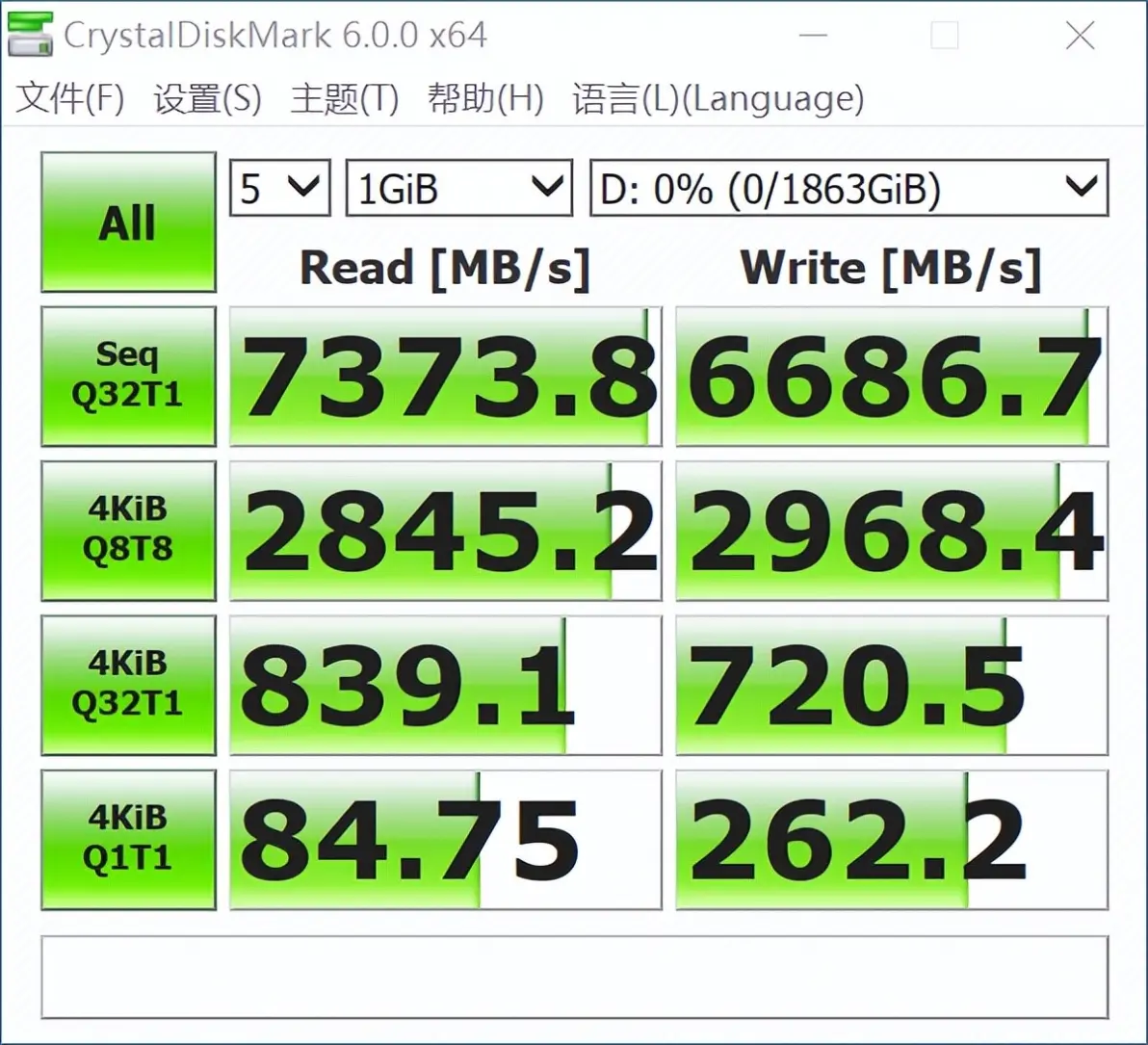Viewport: 1148px width, 1045px height.
Task: Select the 4KiB Q8T8 read result 2845.2
Action: tap(446, 531)
